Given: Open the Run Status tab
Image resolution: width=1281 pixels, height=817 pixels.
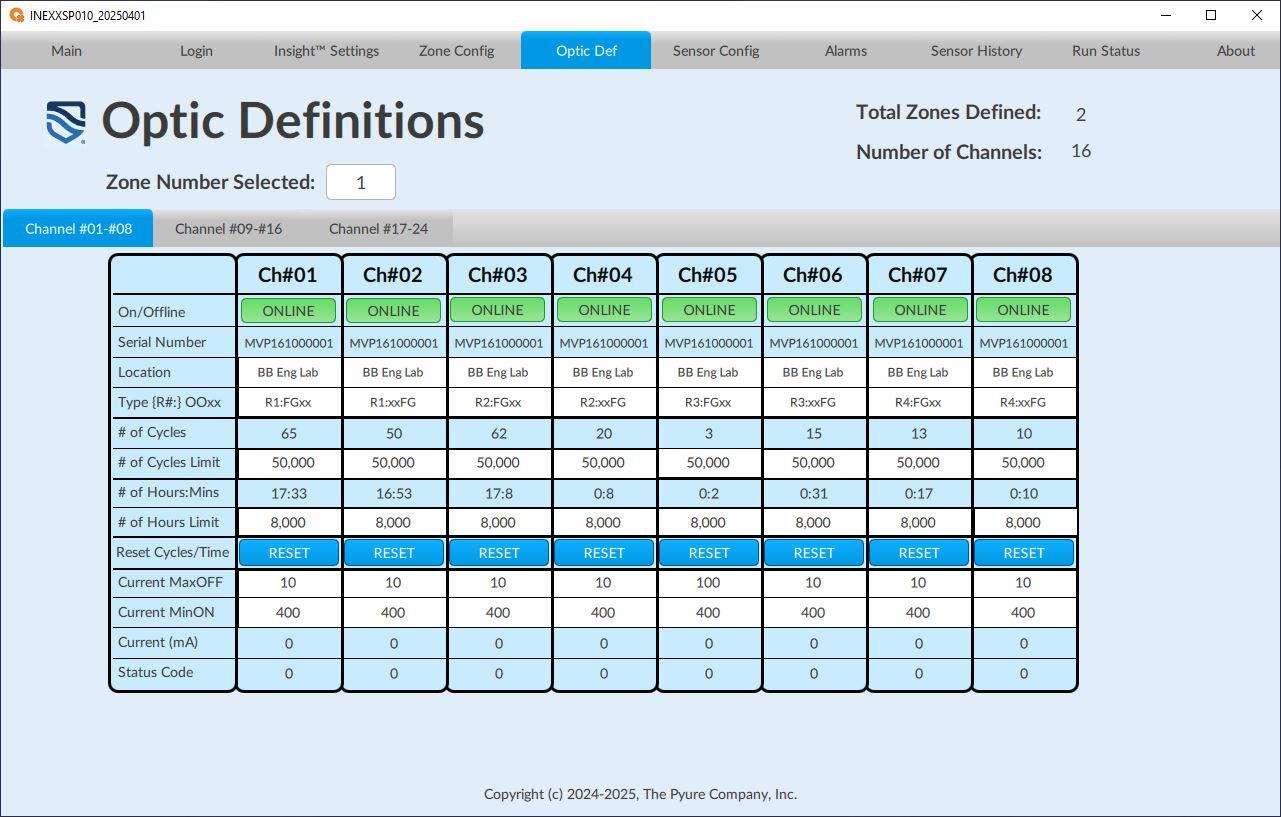Looking at the screenshot, I should pyautogui.click(x=1106, y=50).
